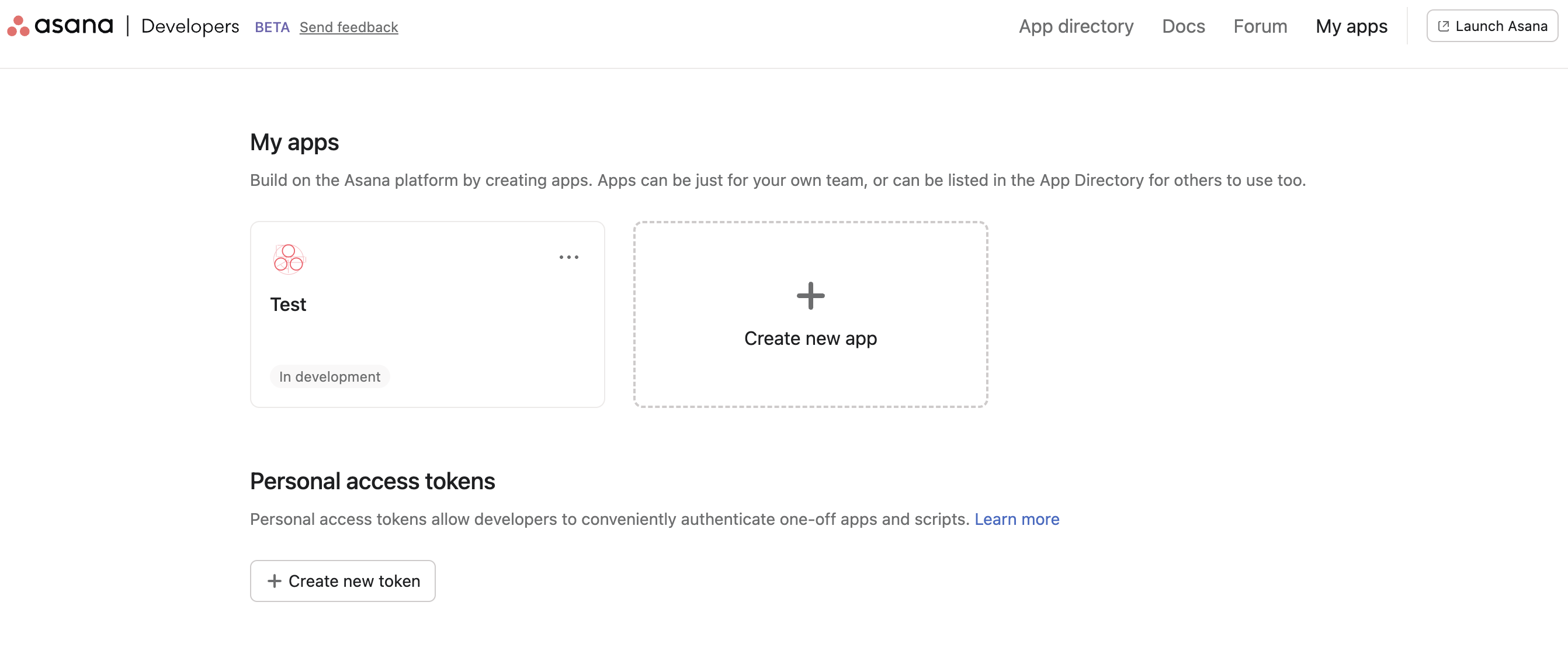Click the In development status badge
The width and height of the screenshot is (1568, 671).
[x=329, y=377]
